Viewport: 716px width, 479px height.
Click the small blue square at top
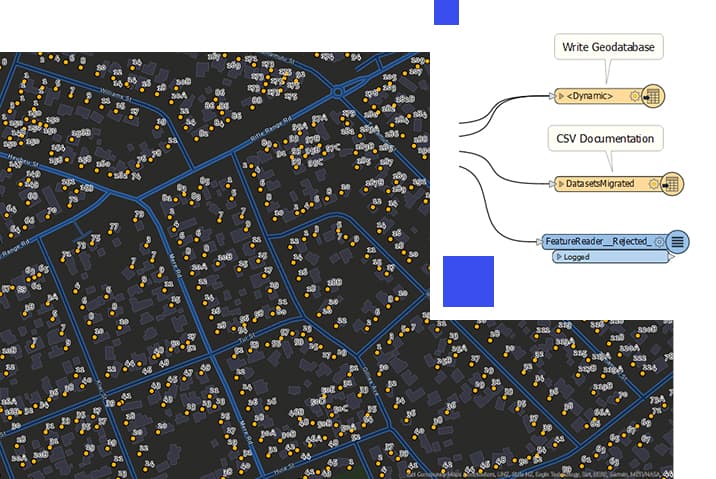(x=446, y=12)
